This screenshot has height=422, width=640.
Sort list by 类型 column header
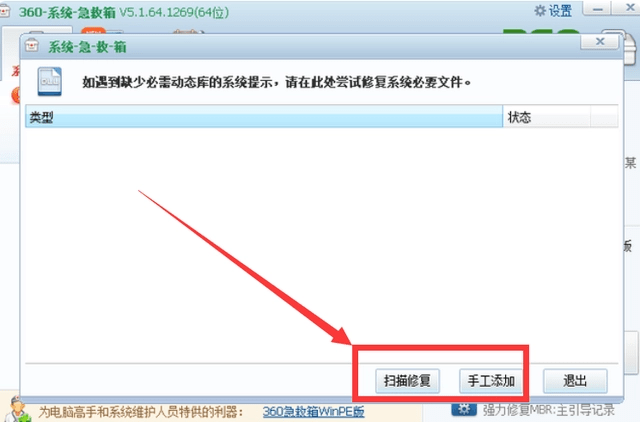(x=264, y=117)
